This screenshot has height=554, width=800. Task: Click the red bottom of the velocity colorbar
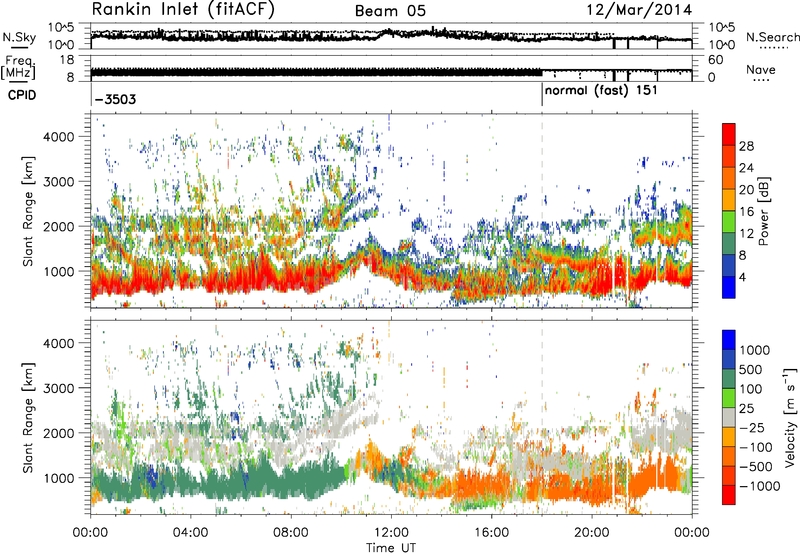tap(729, 495)
